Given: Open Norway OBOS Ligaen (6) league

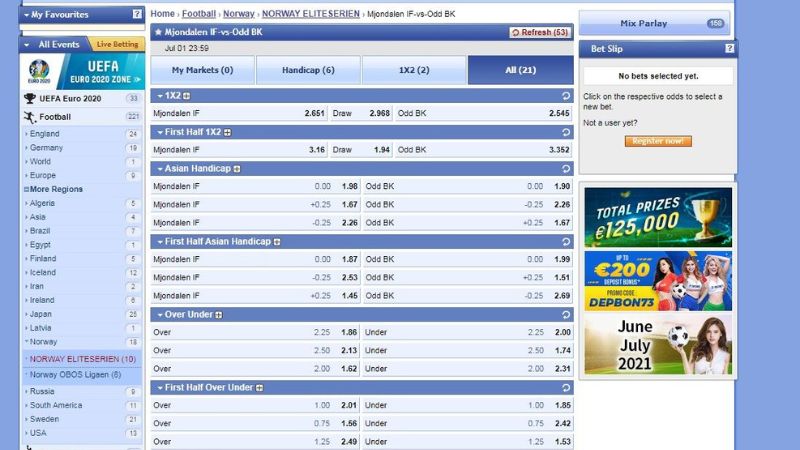Looking at the screenshot, I should (76, 374).
